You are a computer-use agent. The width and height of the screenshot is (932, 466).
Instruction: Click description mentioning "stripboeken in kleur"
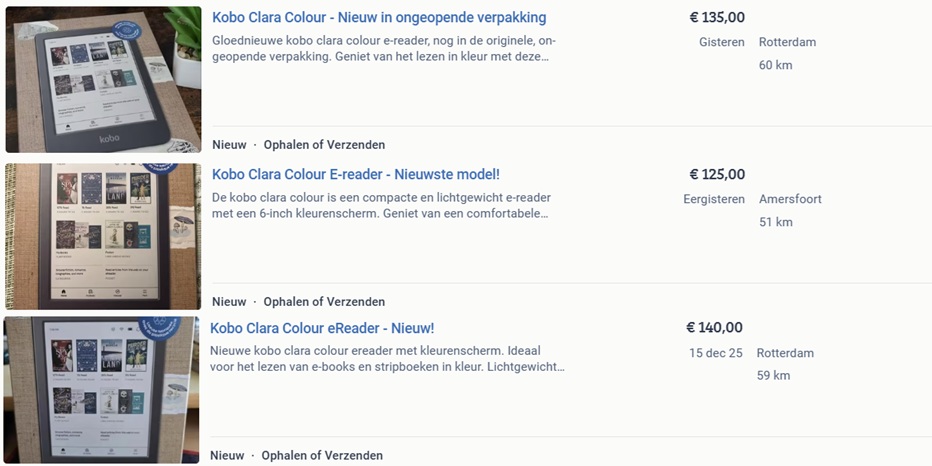tap(387, 359)
